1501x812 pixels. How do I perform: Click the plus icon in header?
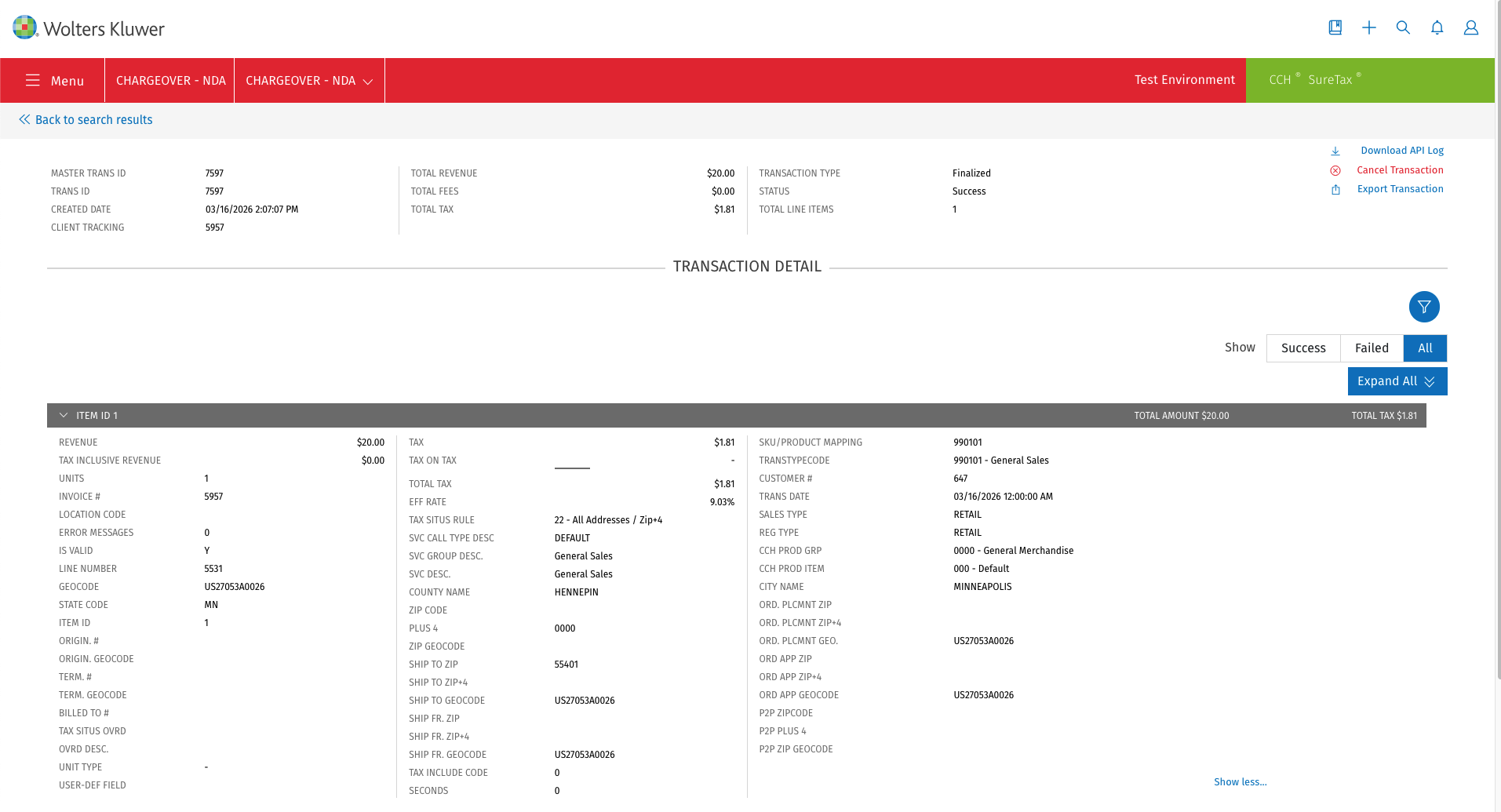point(1368,27)
